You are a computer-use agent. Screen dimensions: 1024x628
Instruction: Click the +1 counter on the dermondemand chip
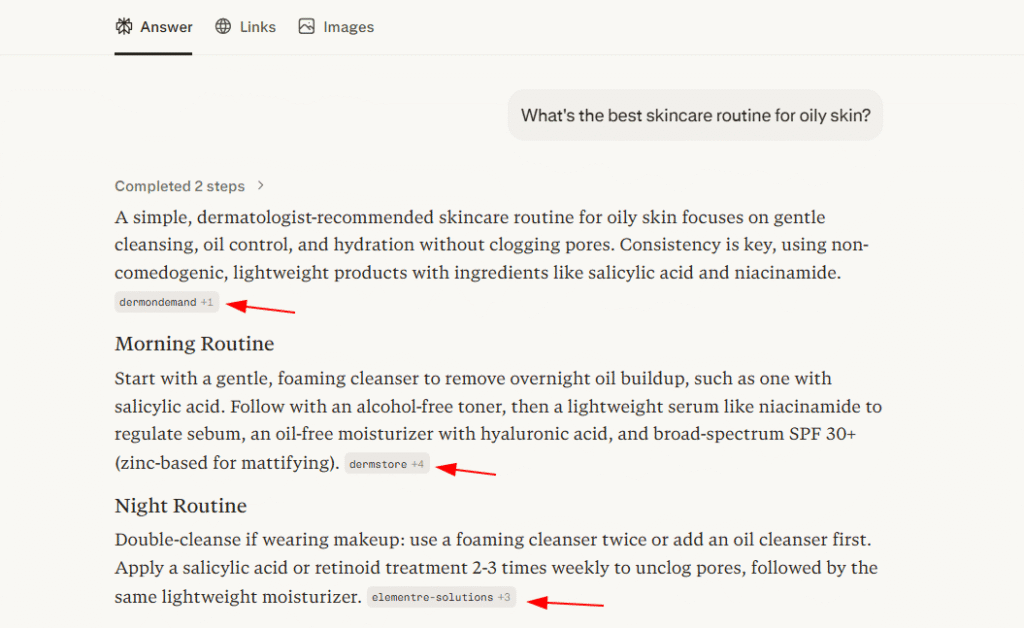tap(207, 302)
